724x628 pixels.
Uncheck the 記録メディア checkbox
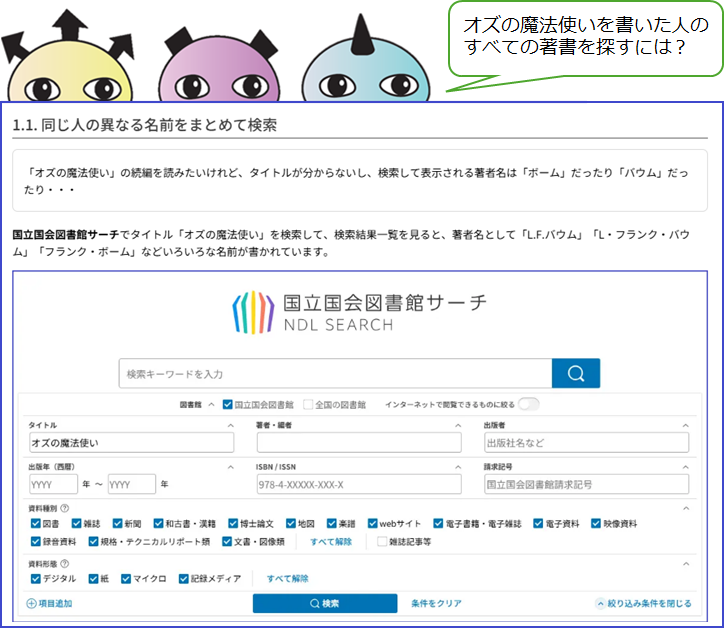point(183,579)
